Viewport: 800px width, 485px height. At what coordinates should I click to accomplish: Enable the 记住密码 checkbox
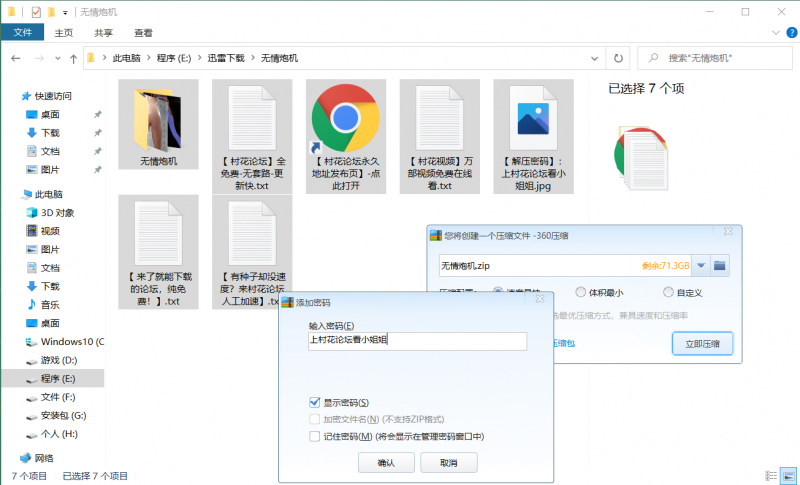click(315, 436)
